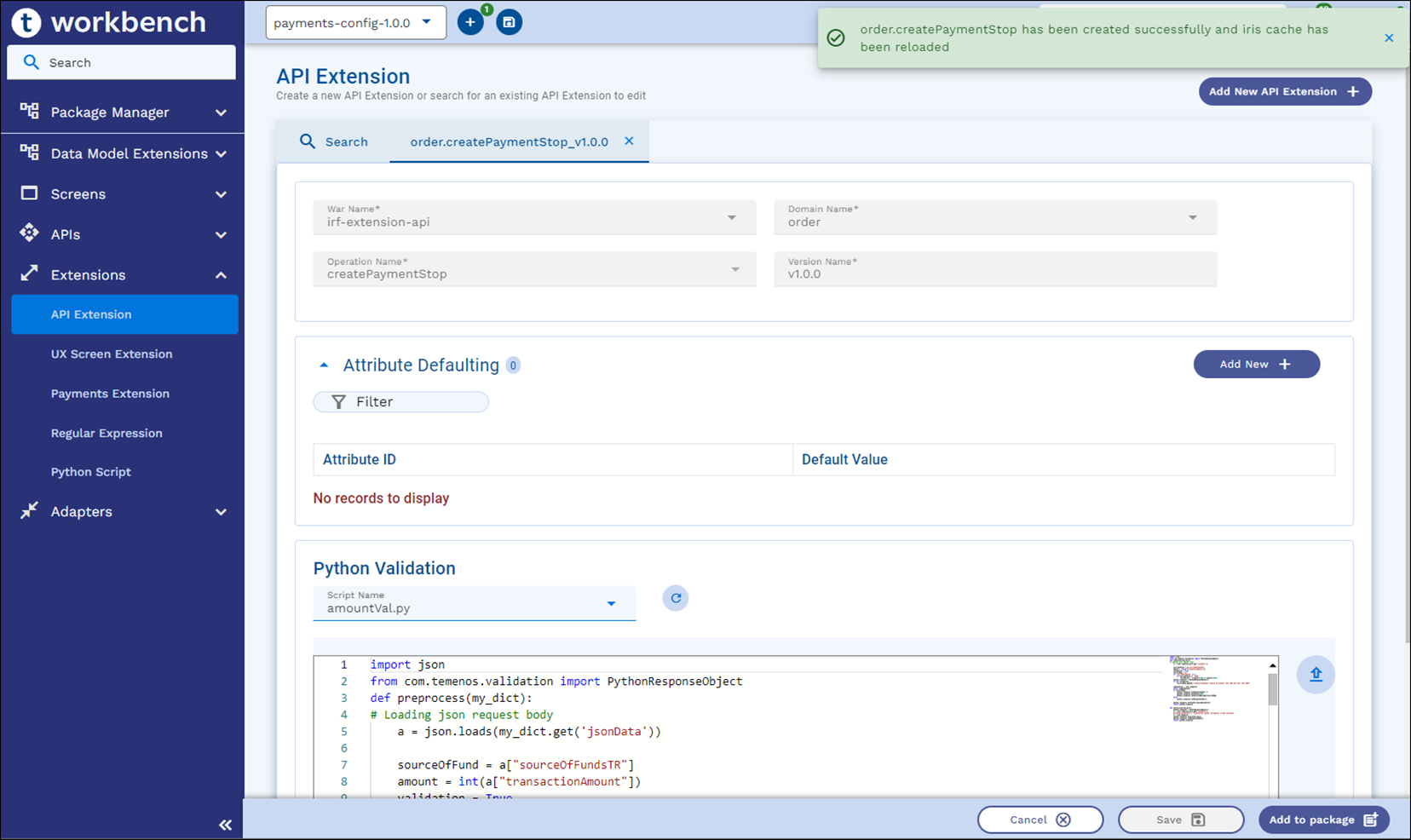This screenshot has height=840, width=1411.
Task: Dismiss the success notification banner
Action: tap(1389, 37)
